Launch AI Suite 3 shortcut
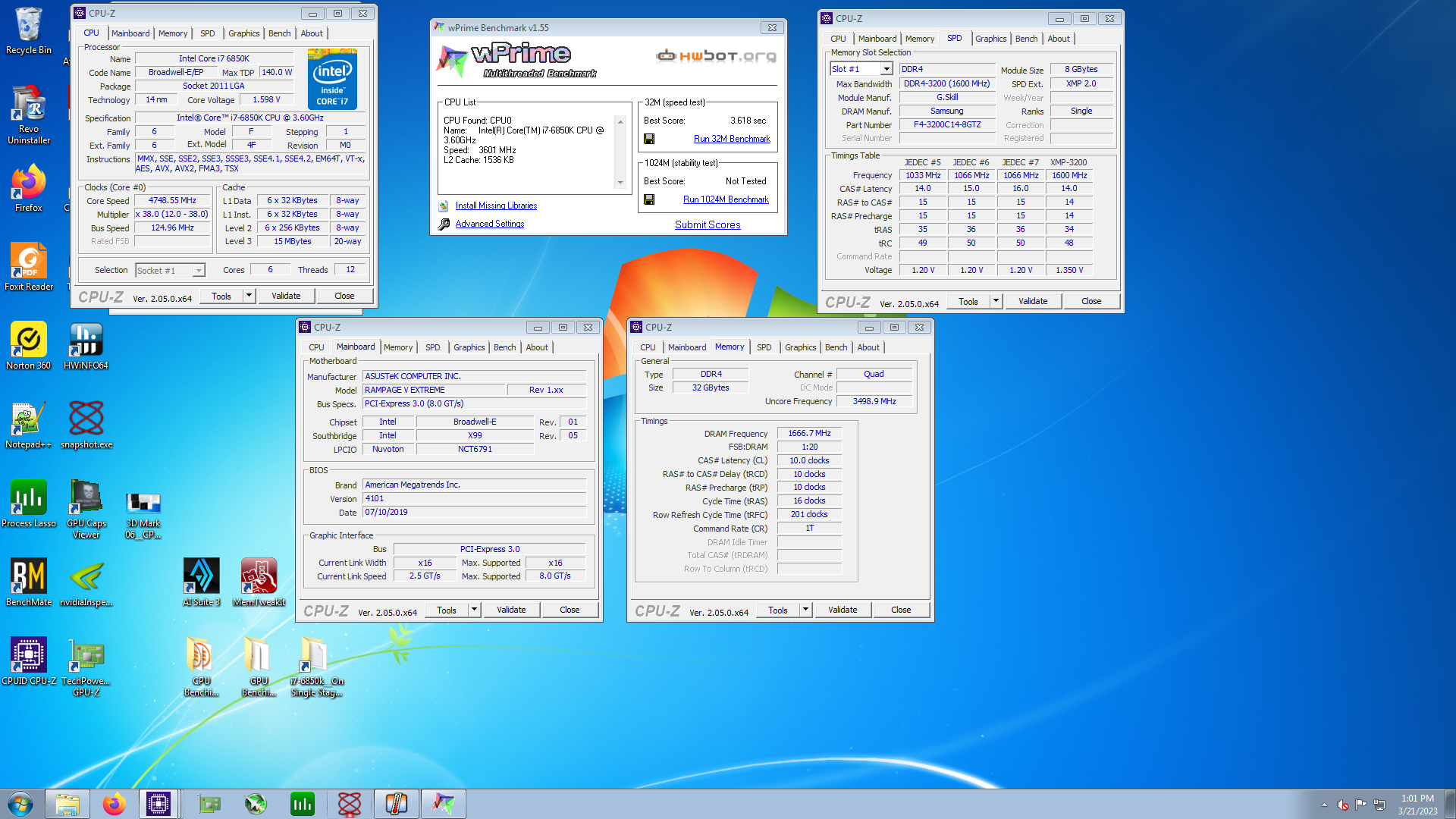 pyautogui.click(x=201, y=582)
